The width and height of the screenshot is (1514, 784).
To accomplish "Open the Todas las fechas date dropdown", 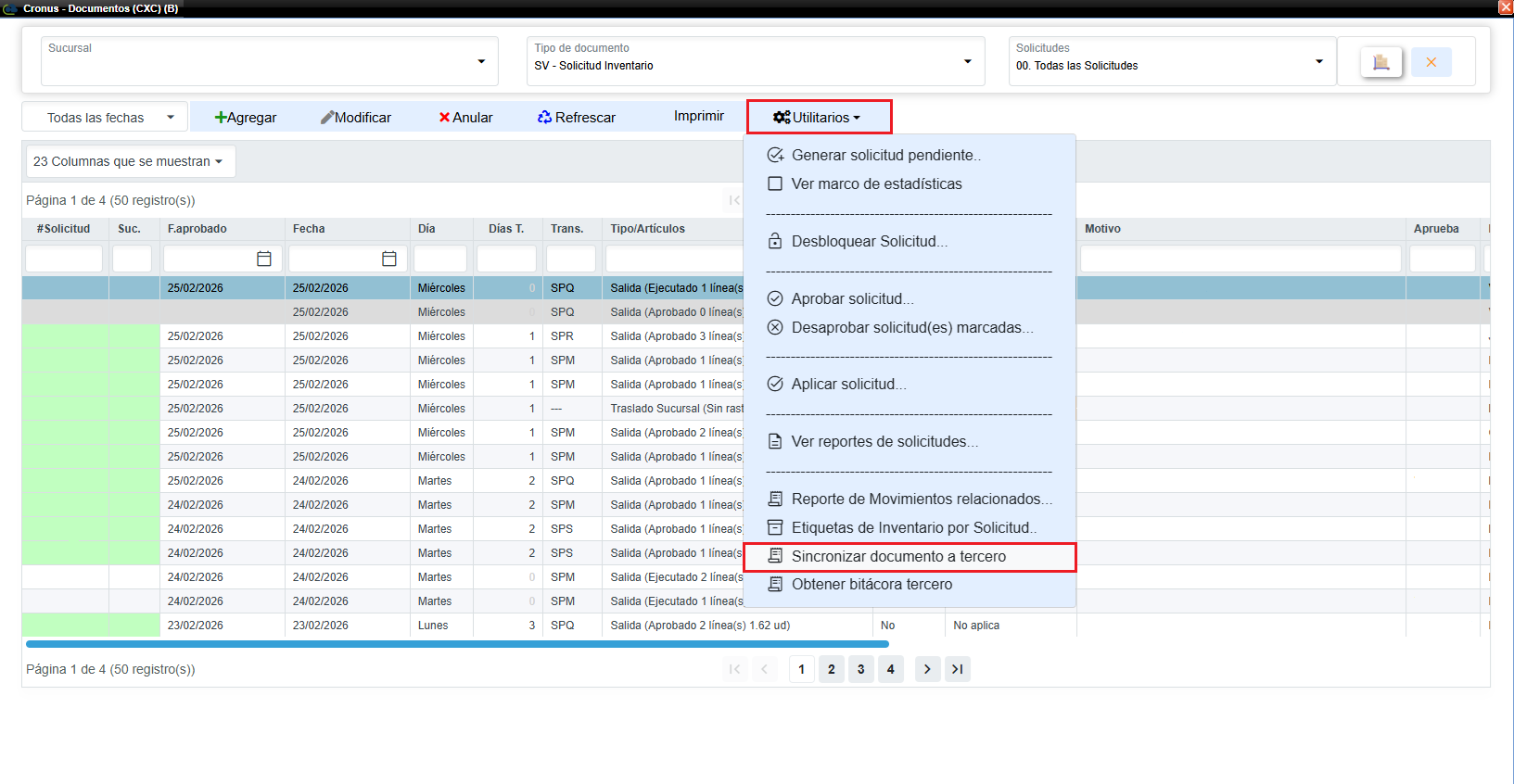I will pyautogui.click(x=105, y=118).
